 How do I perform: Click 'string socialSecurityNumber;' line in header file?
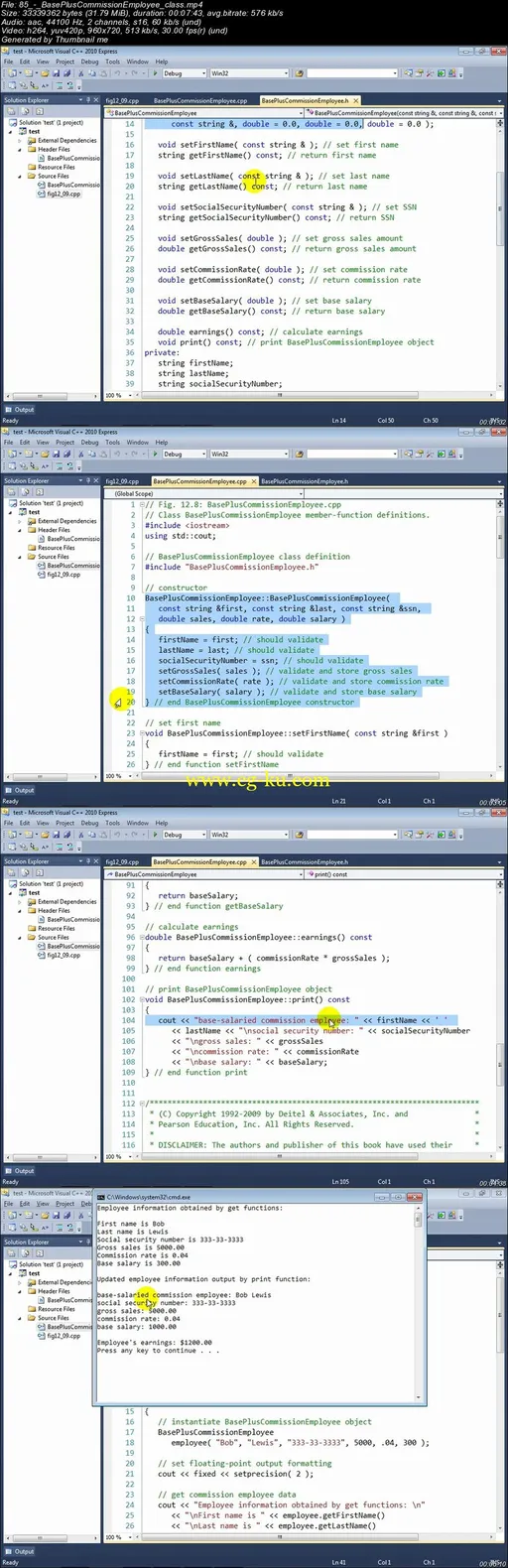219,384
